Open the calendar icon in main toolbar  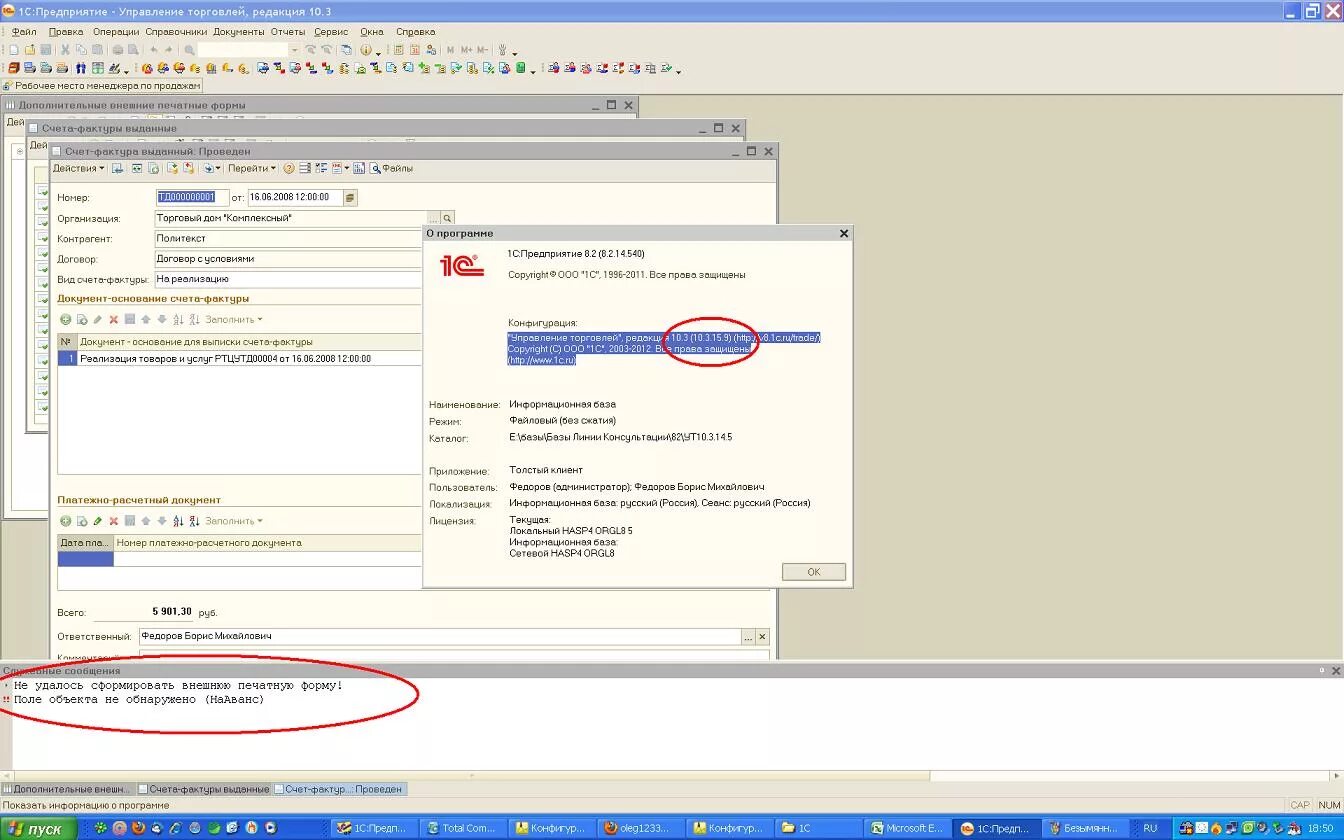coord(415,50)
